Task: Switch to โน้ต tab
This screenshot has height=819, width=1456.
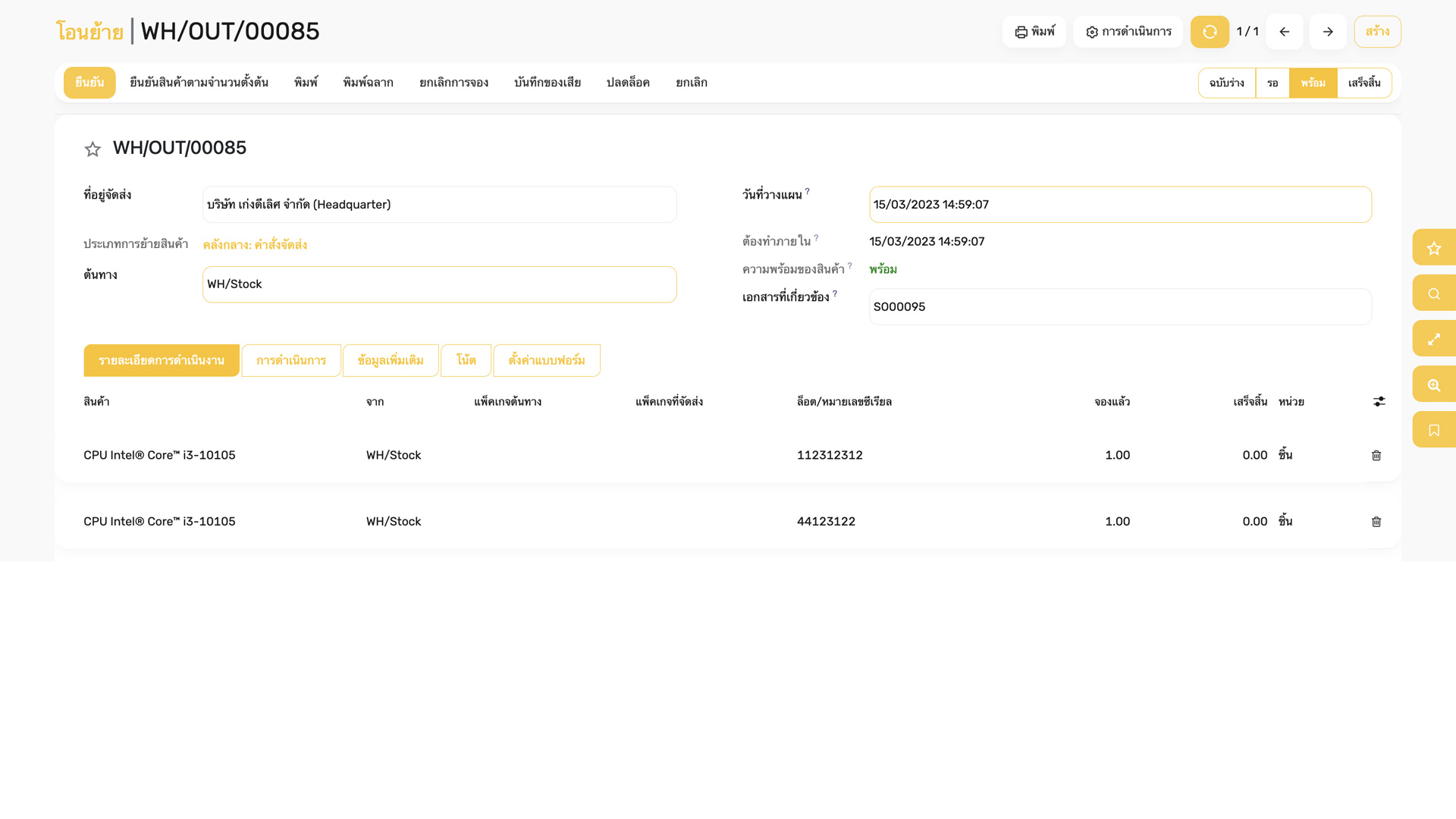Action: 466,360
